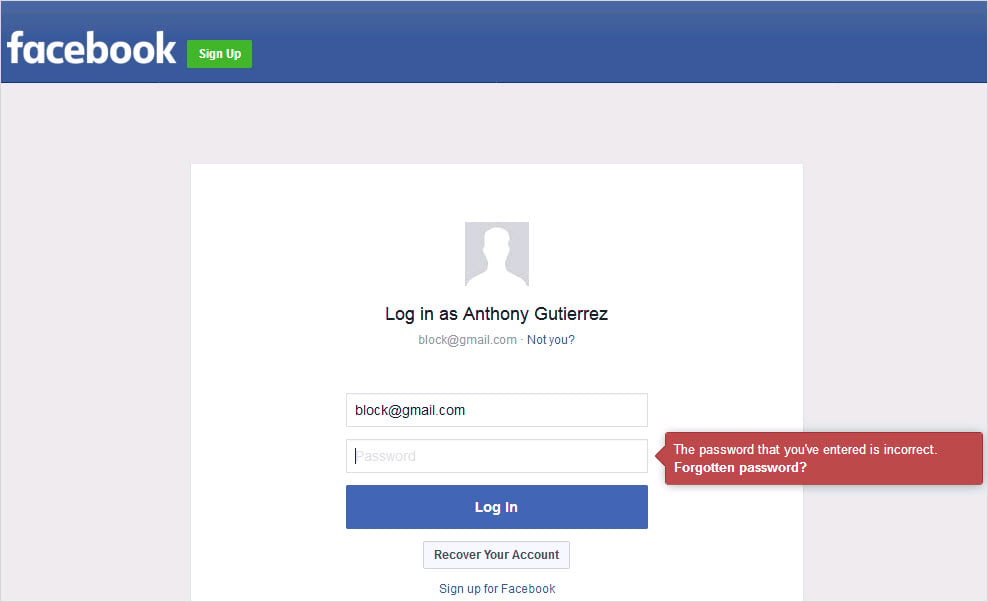
Task: Click the grey block@gmail.com text under name
Action: click(468, 340)
